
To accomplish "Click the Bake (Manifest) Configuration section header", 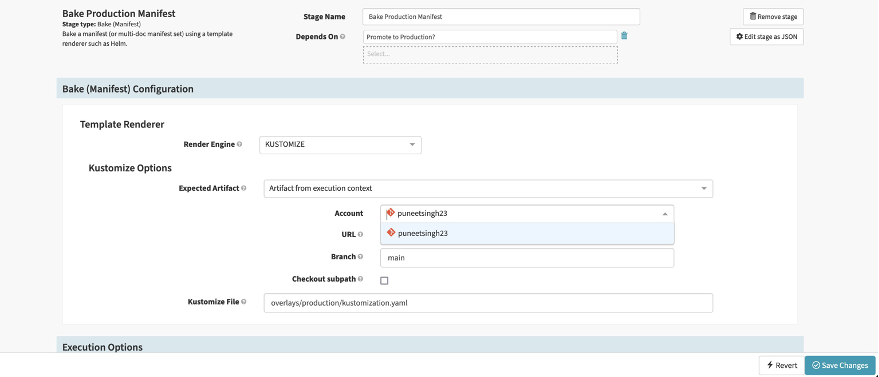I will pos(430,89).
